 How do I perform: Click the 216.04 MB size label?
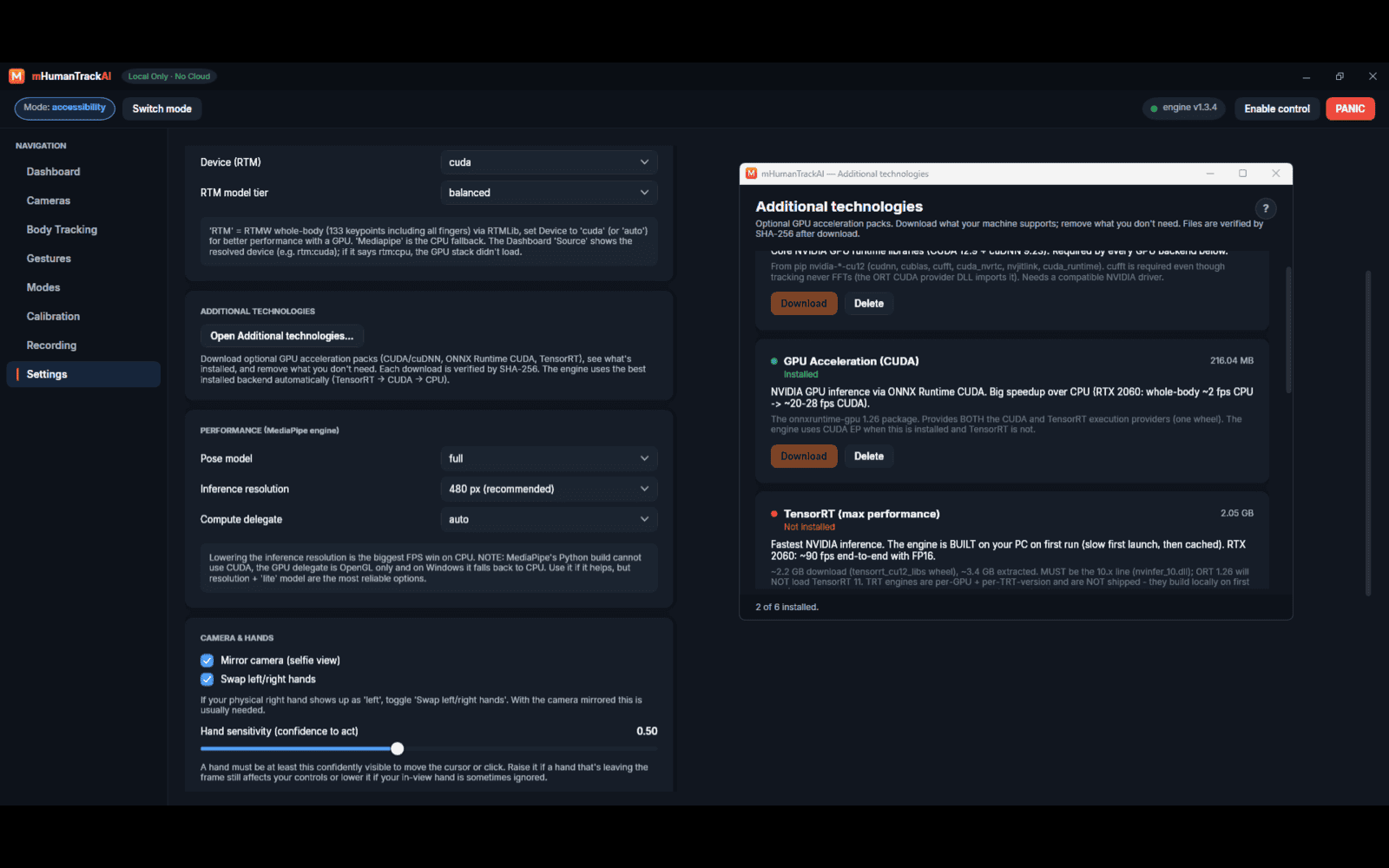[1232, 360]
